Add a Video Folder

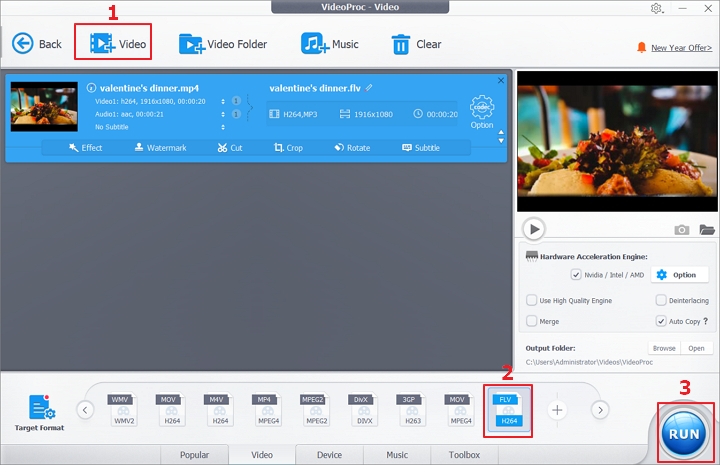click(x=223, y=44)
